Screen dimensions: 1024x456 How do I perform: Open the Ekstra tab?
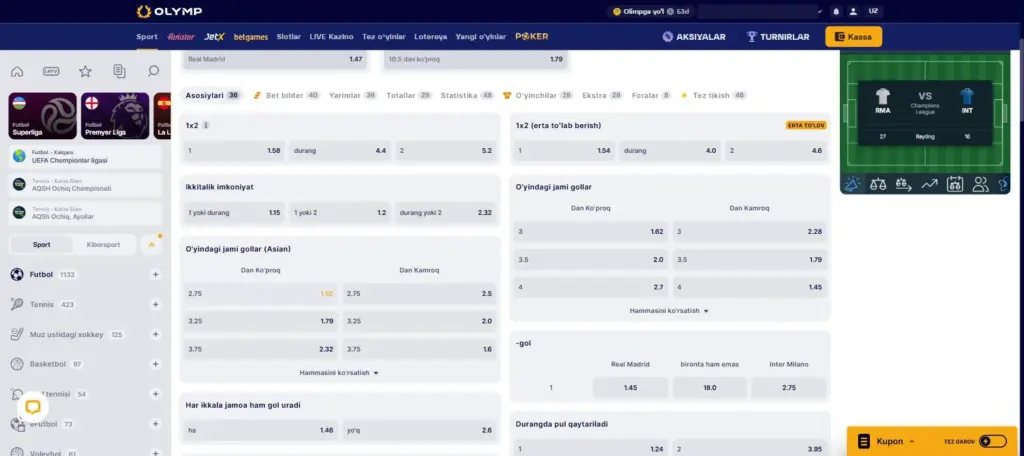[602, 95]
